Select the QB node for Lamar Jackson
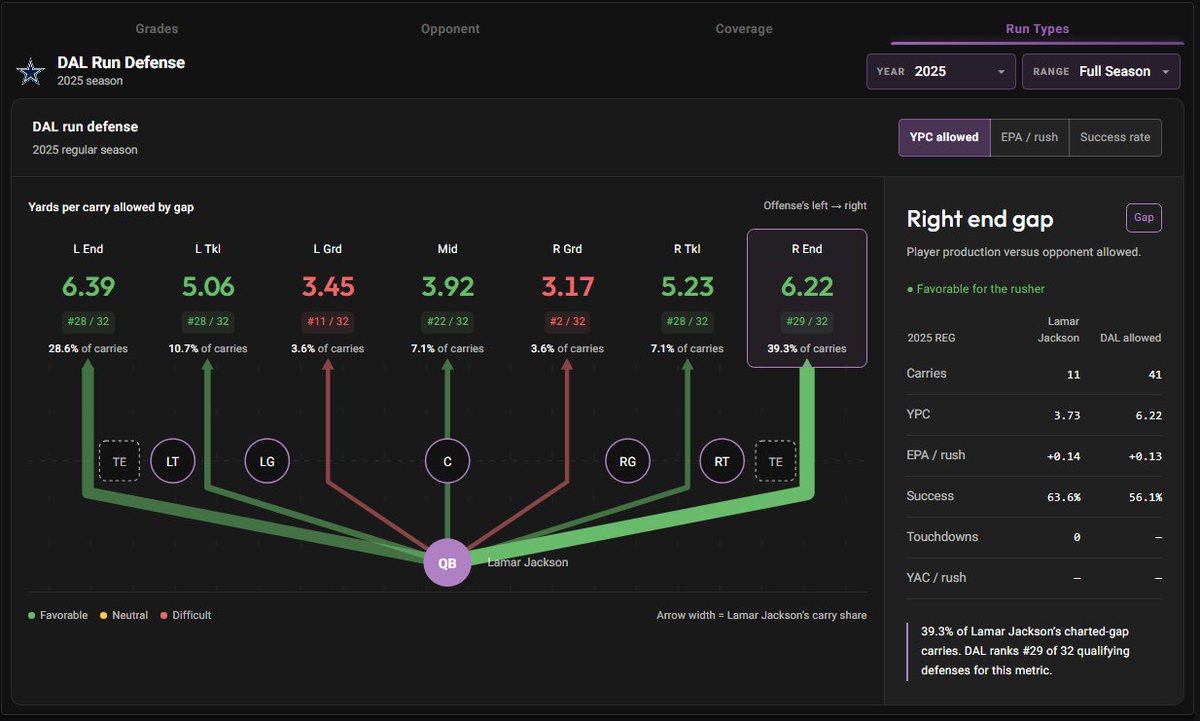The image size is (1200, 721). (447, 563)
